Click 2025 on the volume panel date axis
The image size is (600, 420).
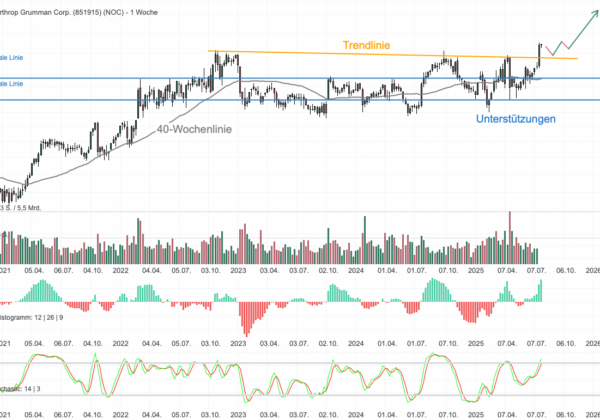coord(476,270)
